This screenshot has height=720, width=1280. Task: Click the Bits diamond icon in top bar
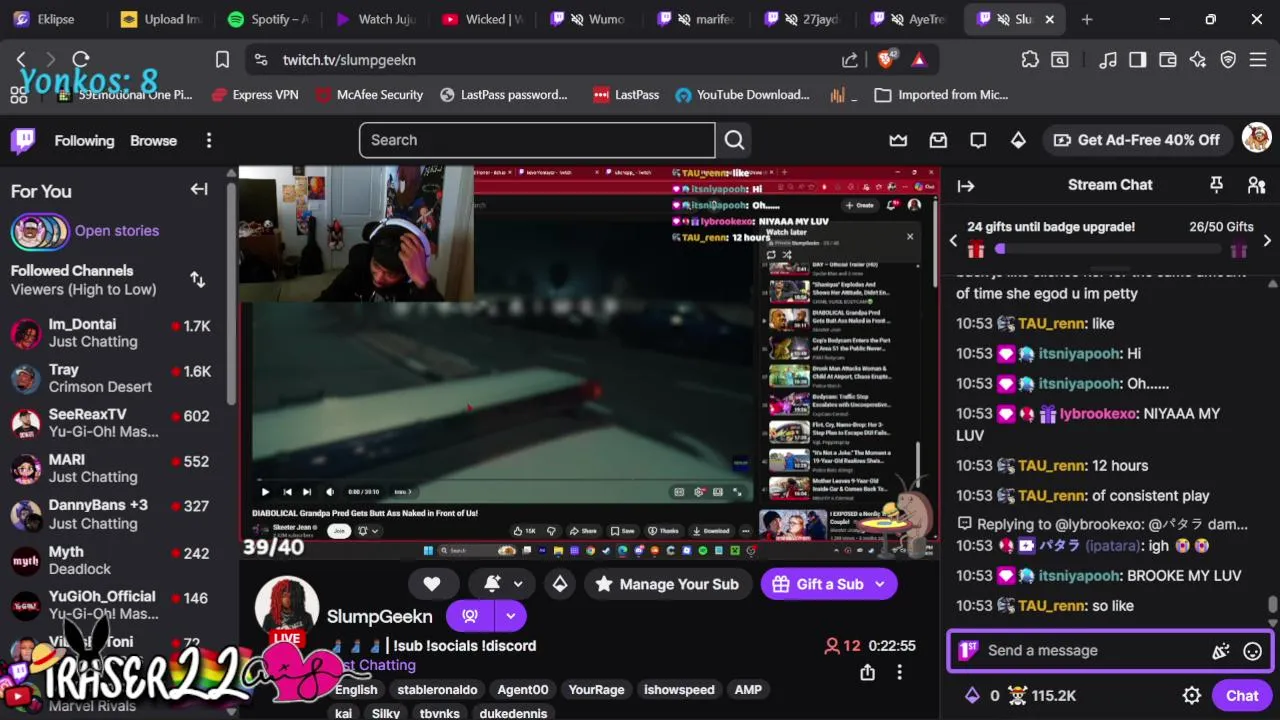[x=1018, y=140]
